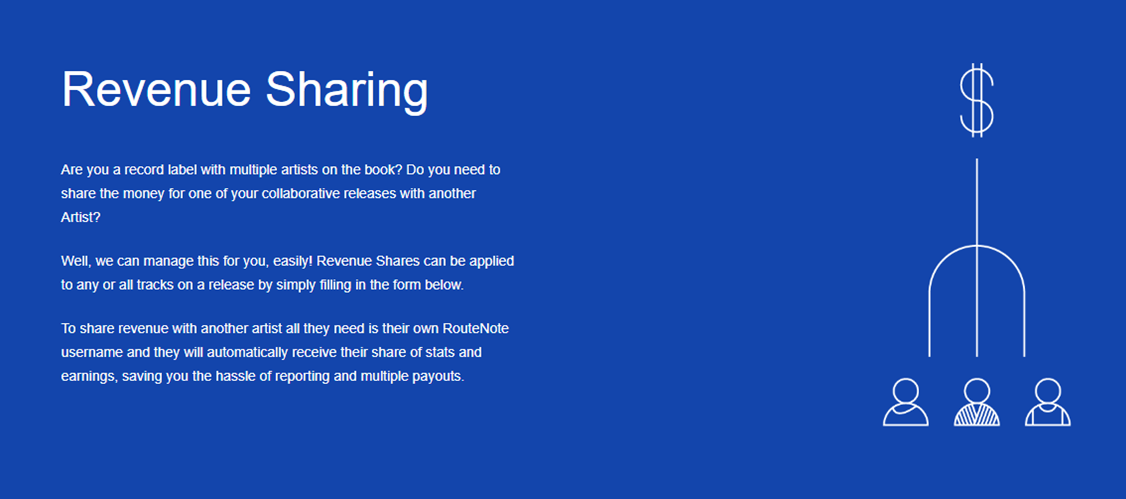Click the "Revenue Sharing" heading
Viewport: 1126px width, 499px height.
(245, 91)
